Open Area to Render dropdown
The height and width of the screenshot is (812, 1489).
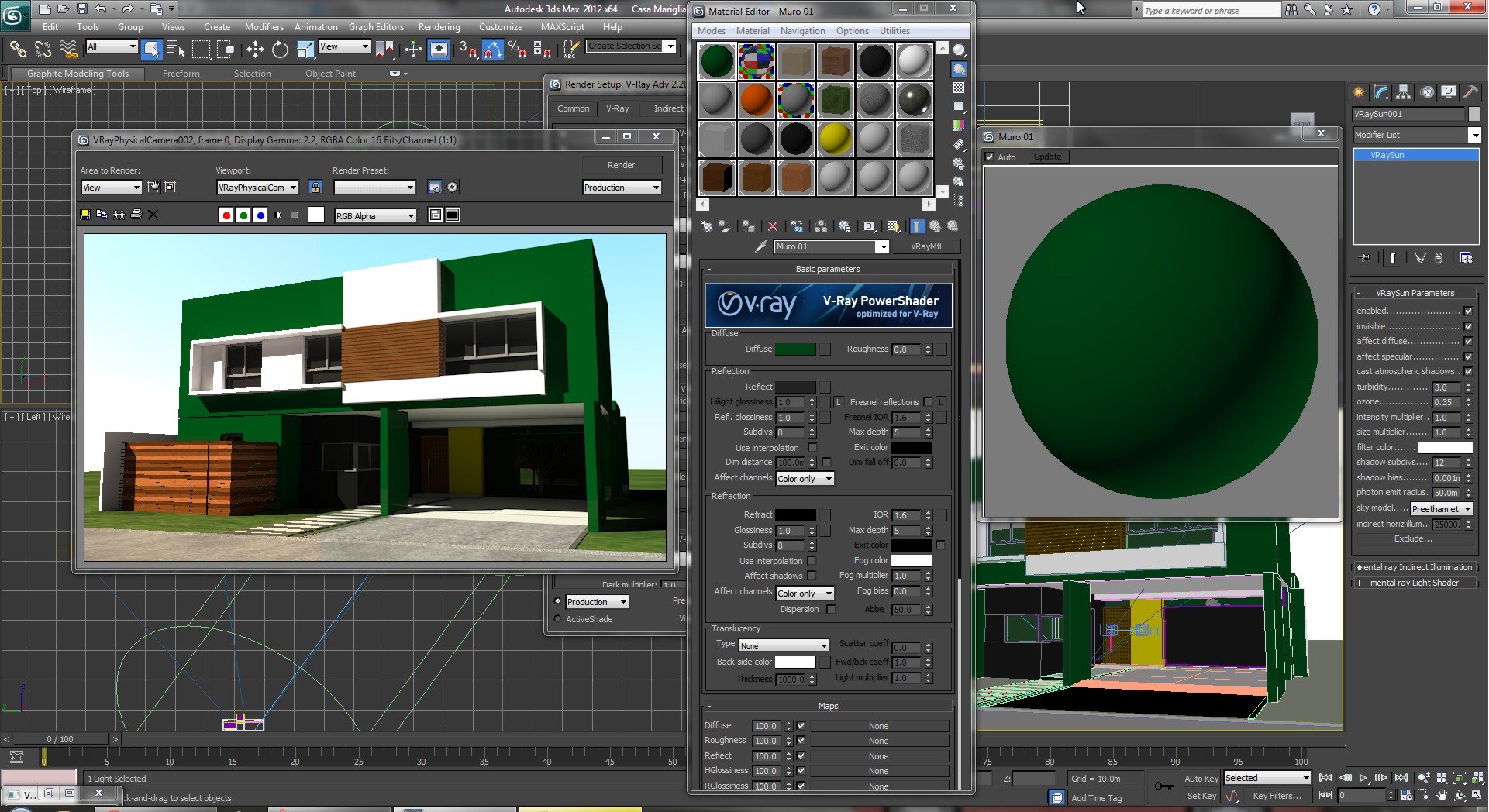[112, 188]
